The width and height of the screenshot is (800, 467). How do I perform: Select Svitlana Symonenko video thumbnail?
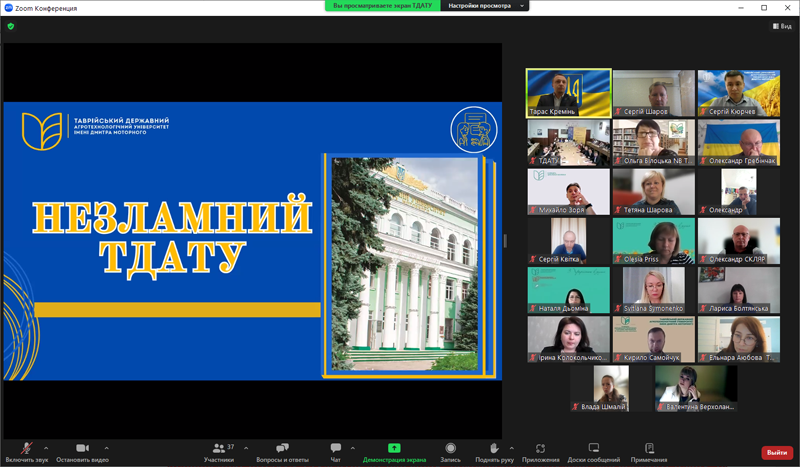[x=654, y=290]
